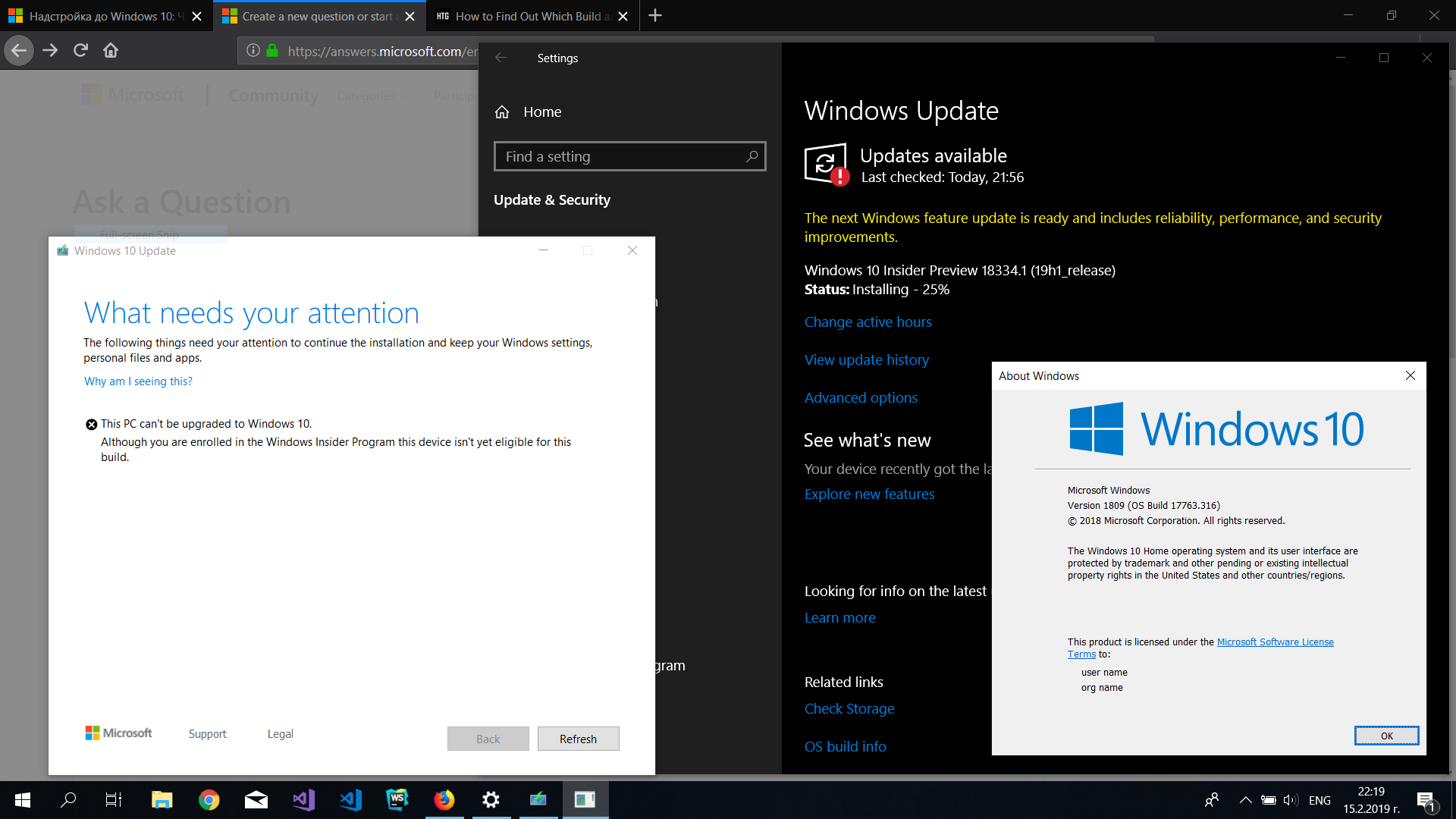
Task: Click the Refresh button in update dialog
Action: pyautogui.click(x=578, y=739)
